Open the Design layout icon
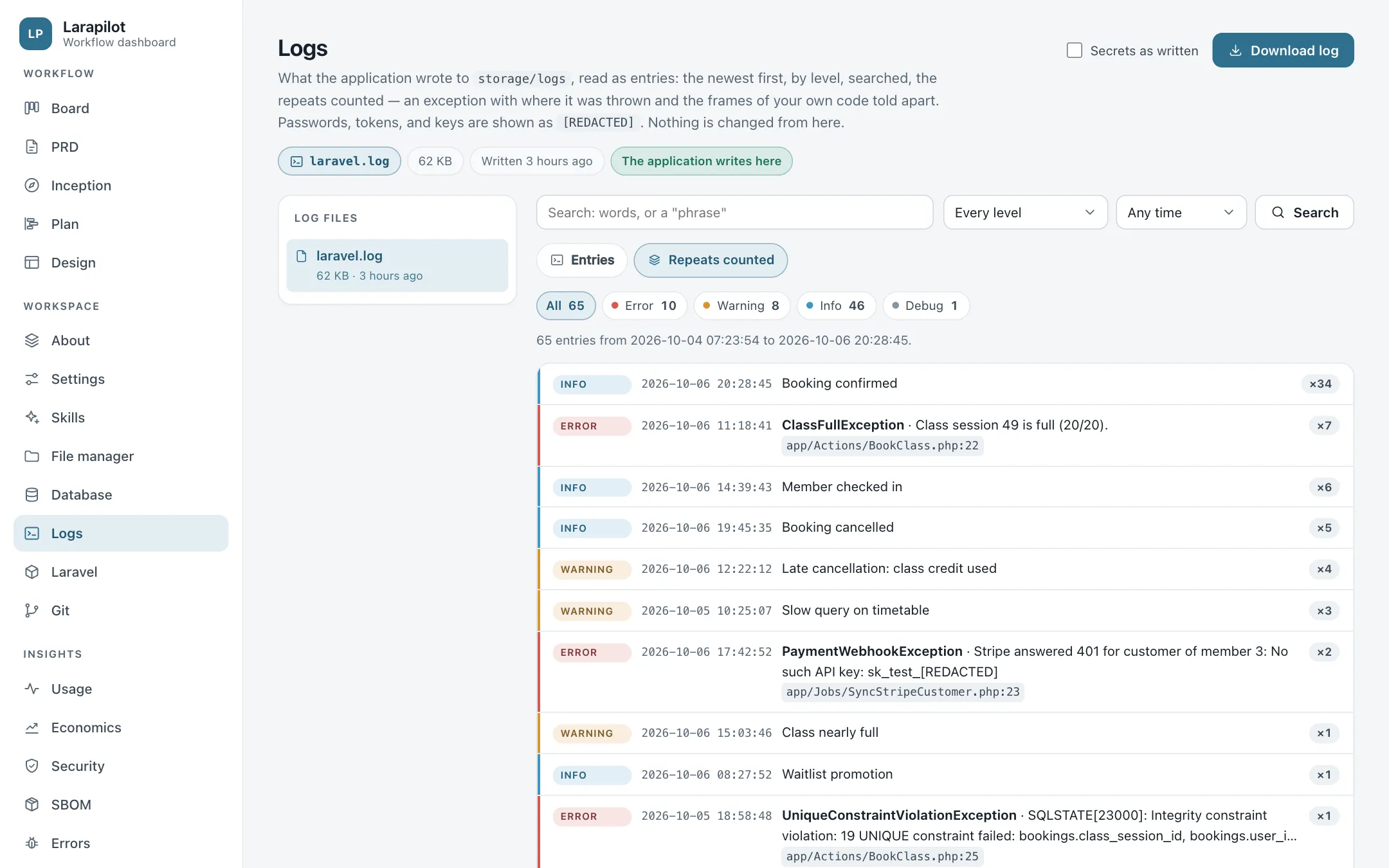This screenshot has height=868, width=1389. click(x=32, y=262)
